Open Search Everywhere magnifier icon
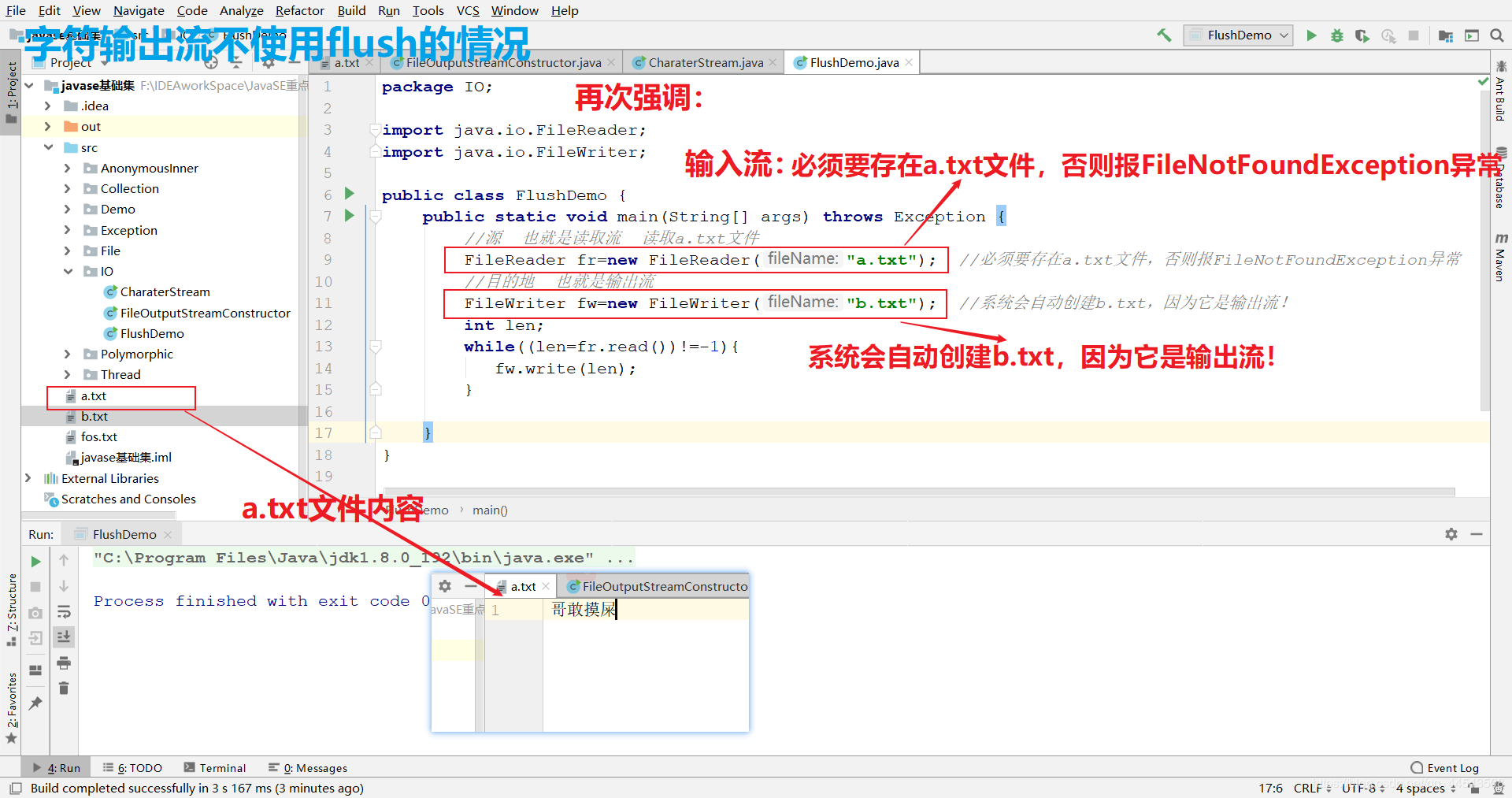1512x798 pixels. point(1497,35)
